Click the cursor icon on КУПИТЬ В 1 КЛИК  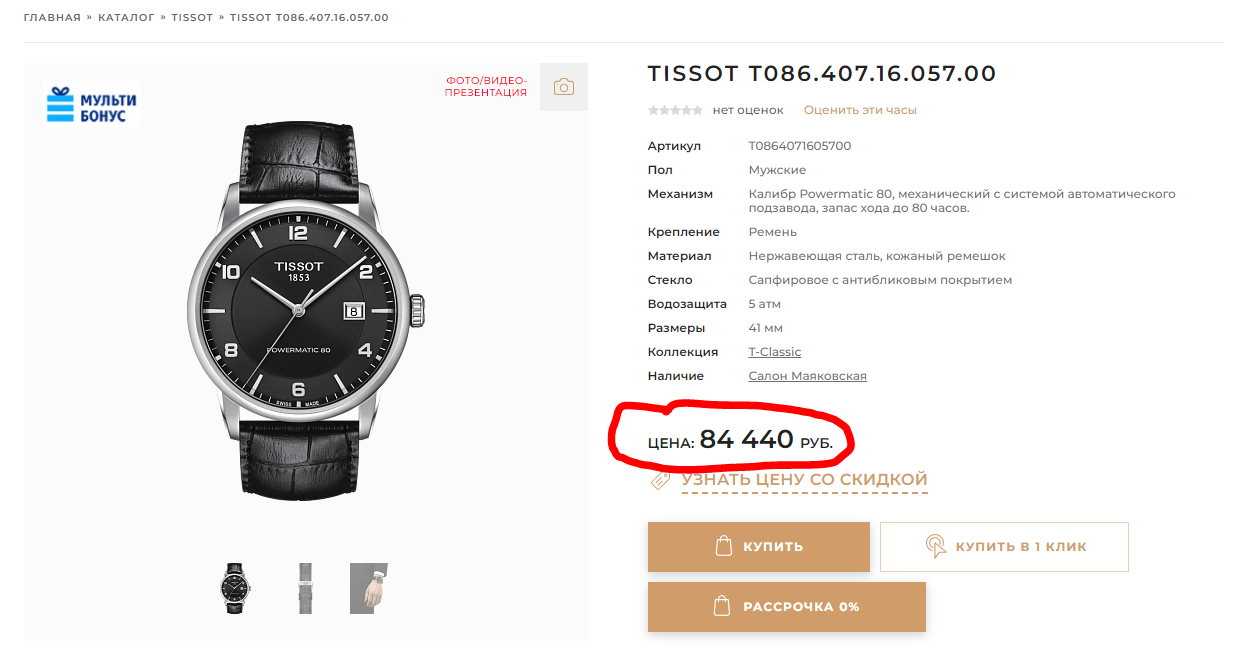point(935,546)
